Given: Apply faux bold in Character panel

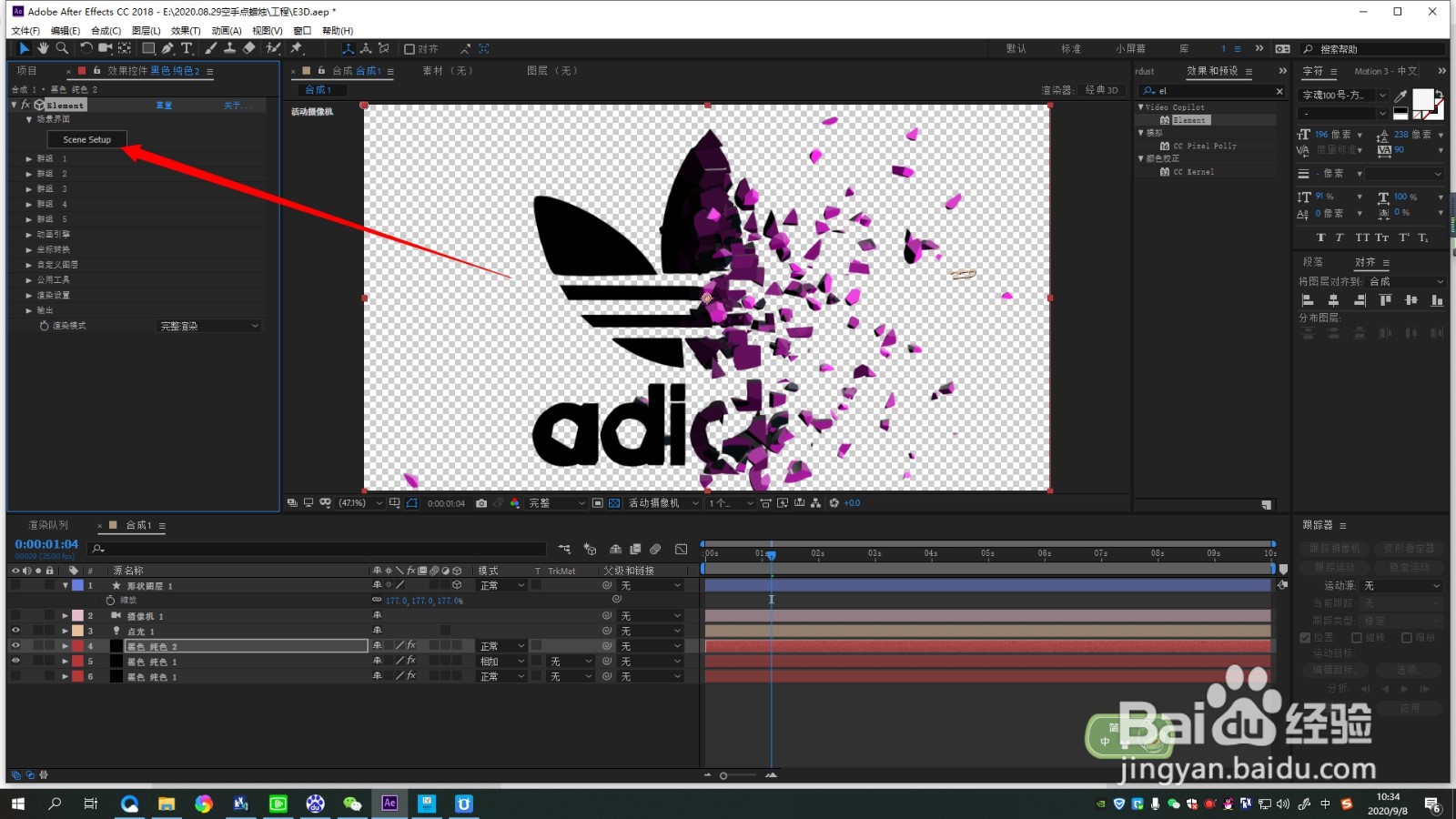Looking at the screenshot, I should point(1320,238).
